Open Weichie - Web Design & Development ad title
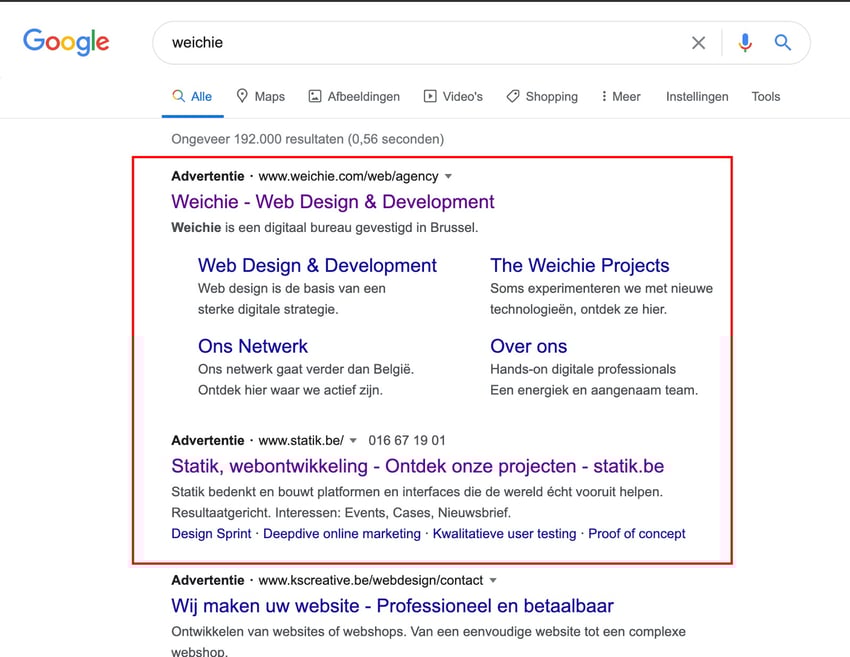Screen dimensions: 850x657 [333, 202]
